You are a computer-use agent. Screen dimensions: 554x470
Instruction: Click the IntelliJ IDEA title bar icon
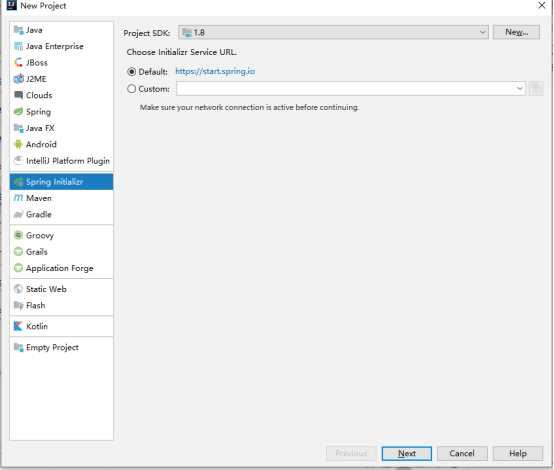pos(12,5)
